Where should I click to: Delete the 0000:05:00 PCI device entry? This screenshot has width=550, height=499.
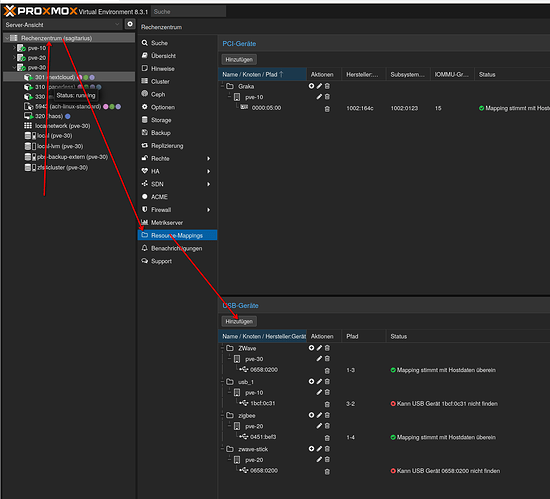[x=327, y=109]
